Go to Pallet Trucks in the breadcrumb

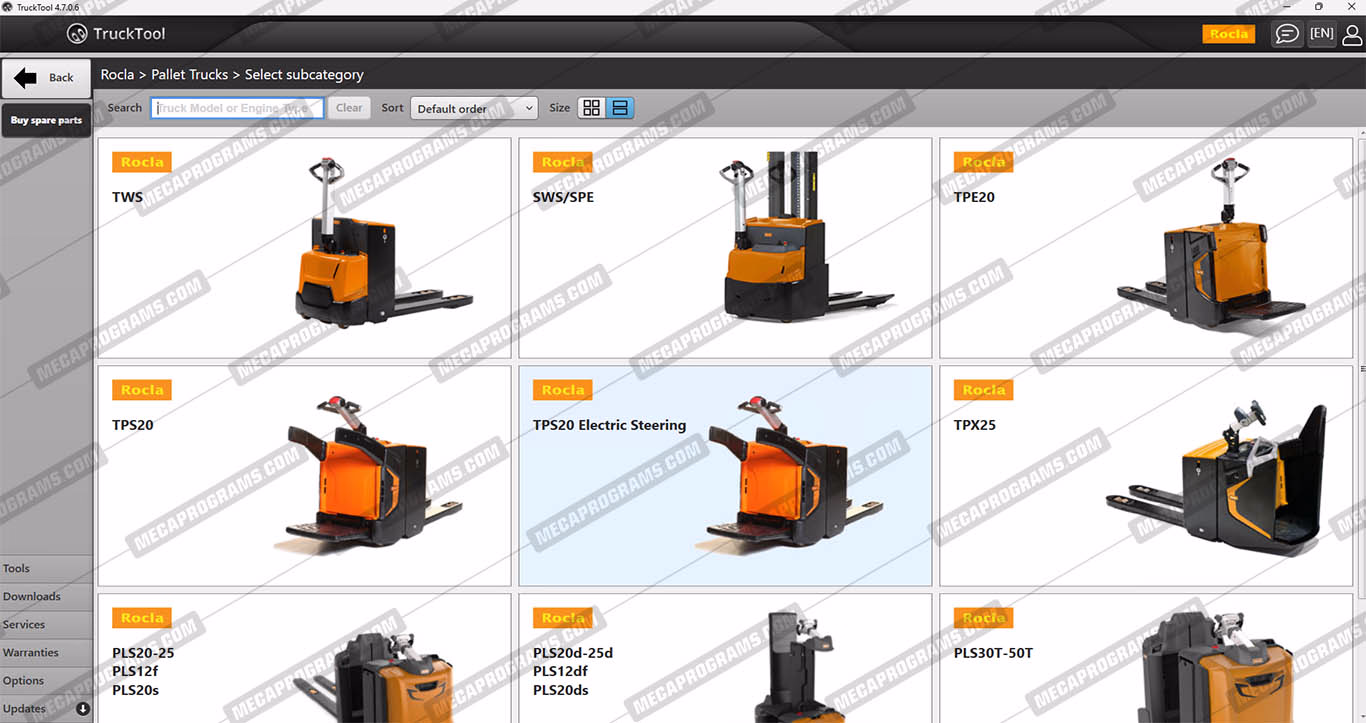coord(190,75)
